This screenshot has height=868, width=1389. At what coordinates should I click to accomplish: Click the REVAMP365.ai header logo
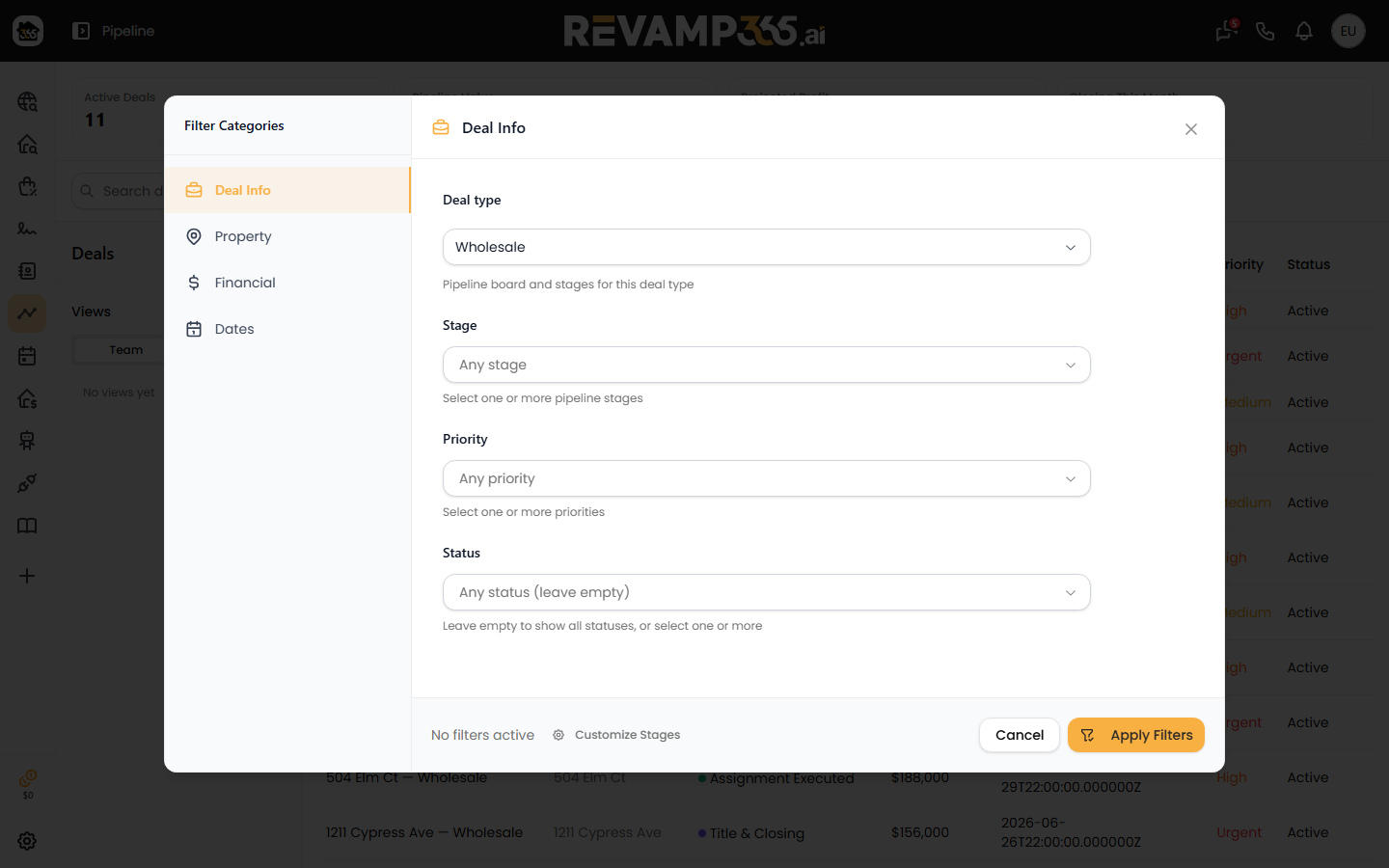click(694, 31)
